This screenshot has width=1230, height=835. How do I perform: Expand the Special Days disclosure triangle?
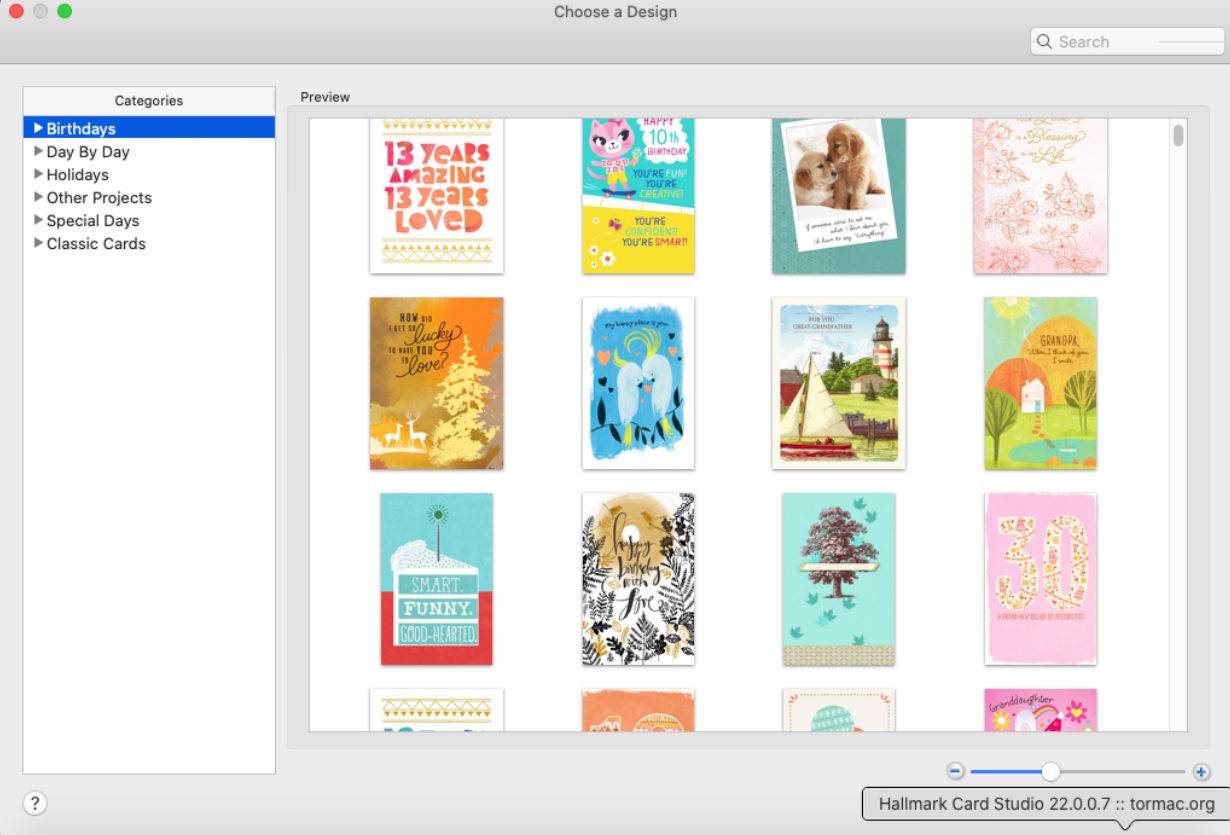tap(38, 220)
